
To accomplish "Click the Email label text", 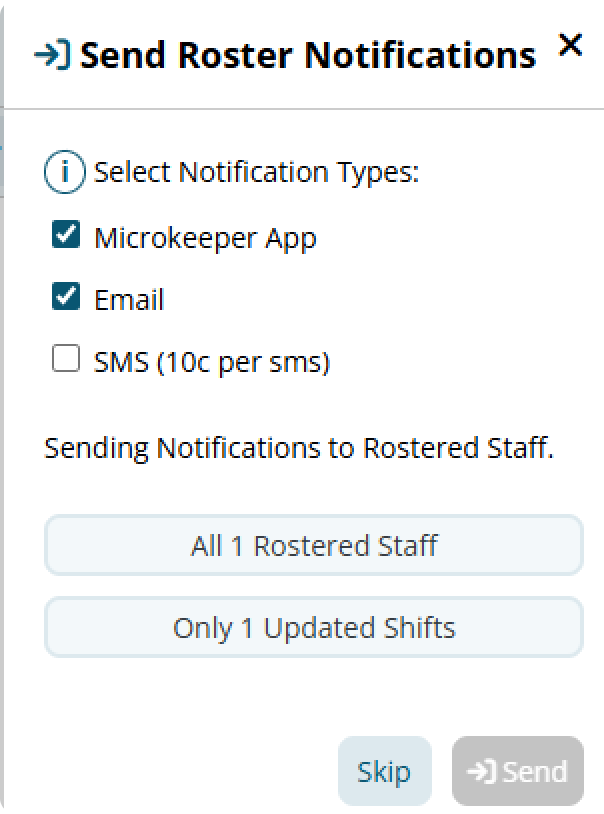I will click(129, 300).
